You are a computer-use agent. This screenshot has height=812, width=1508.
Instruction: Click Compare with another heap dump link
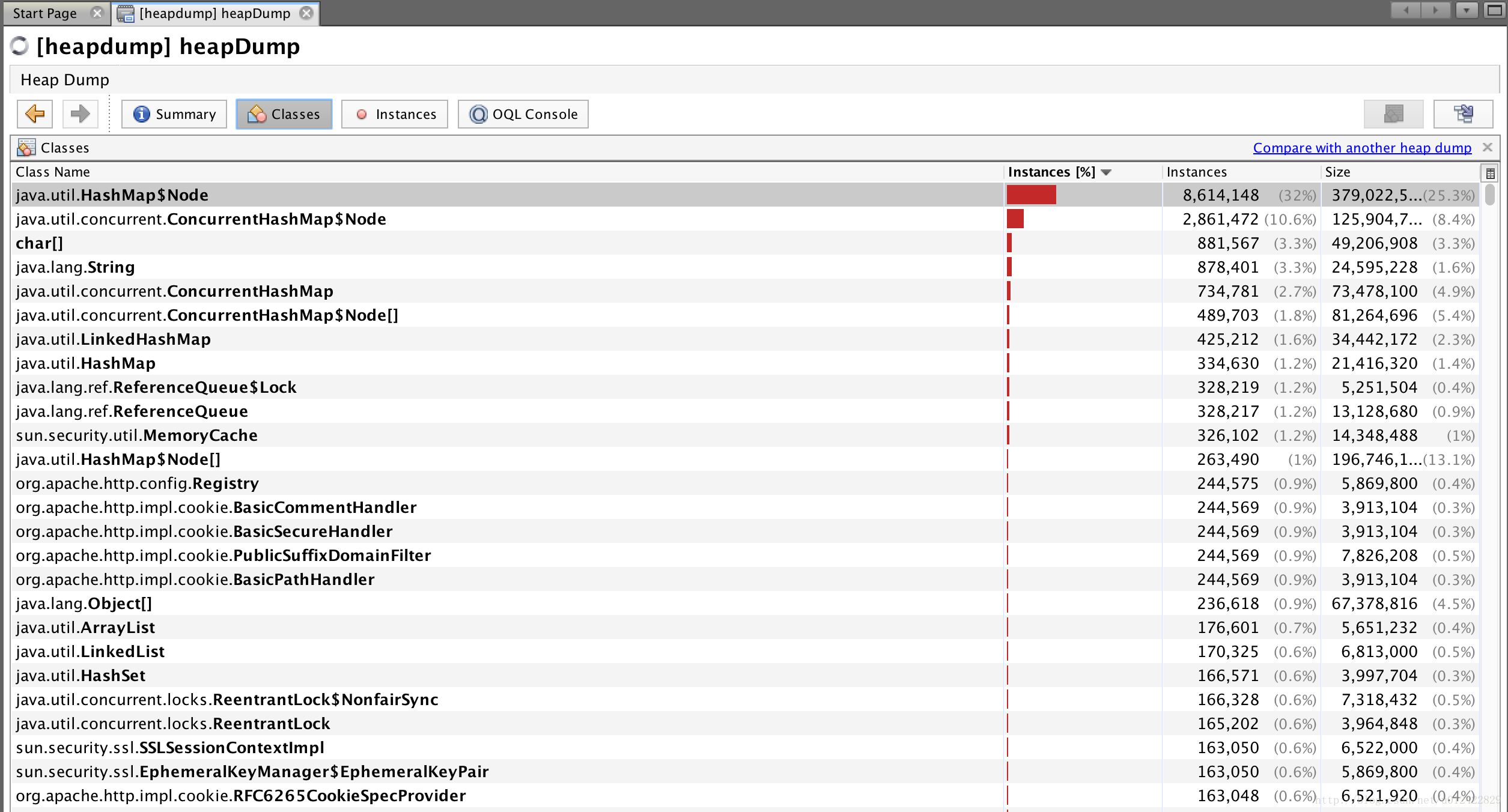(1362, 148)
